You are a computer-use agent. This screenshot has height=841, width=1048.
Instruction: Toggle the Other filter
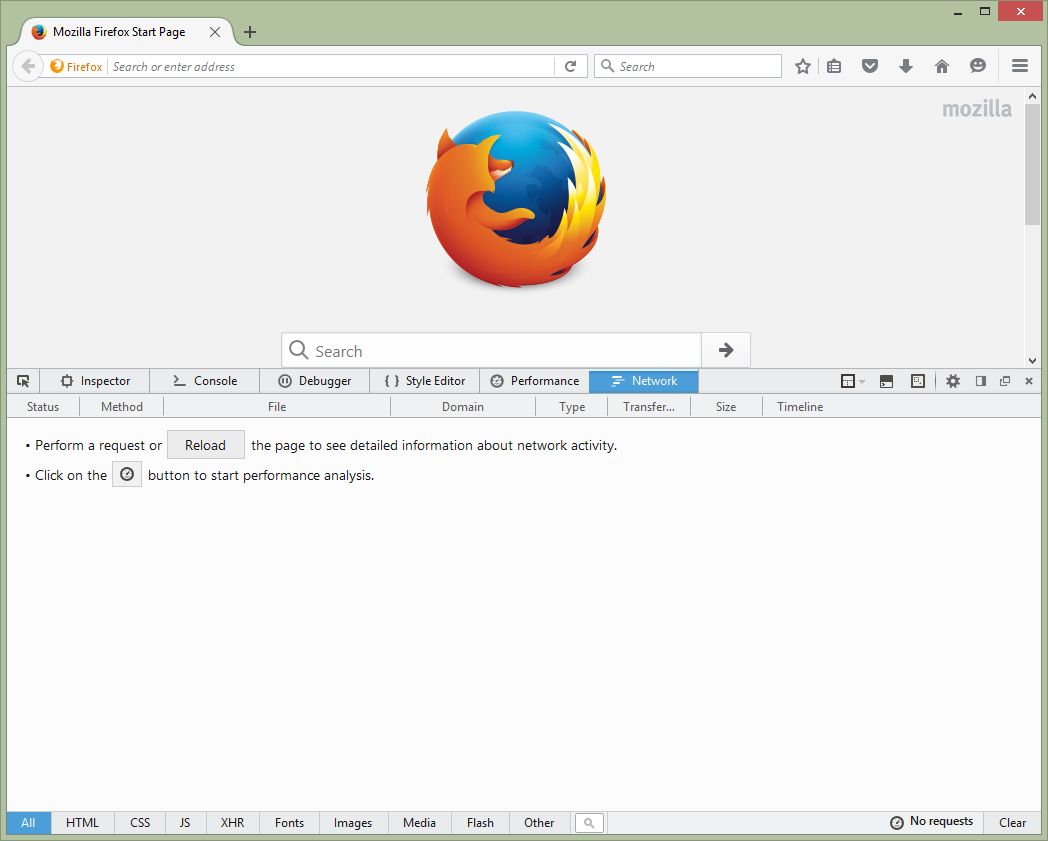539,823
